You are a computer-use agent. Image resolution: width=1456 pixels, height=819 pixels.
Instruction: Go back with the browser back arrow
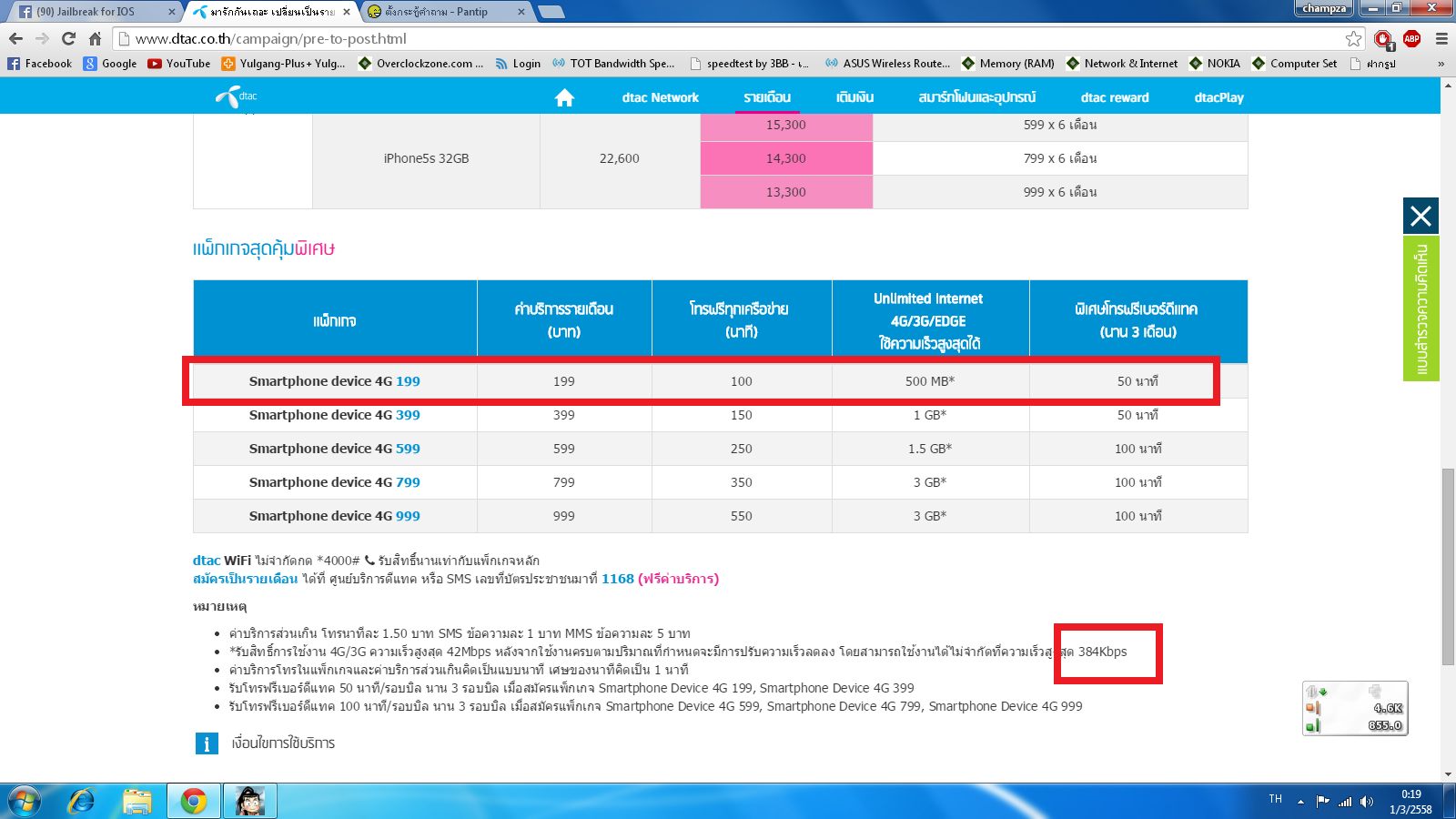pos(15,39)
